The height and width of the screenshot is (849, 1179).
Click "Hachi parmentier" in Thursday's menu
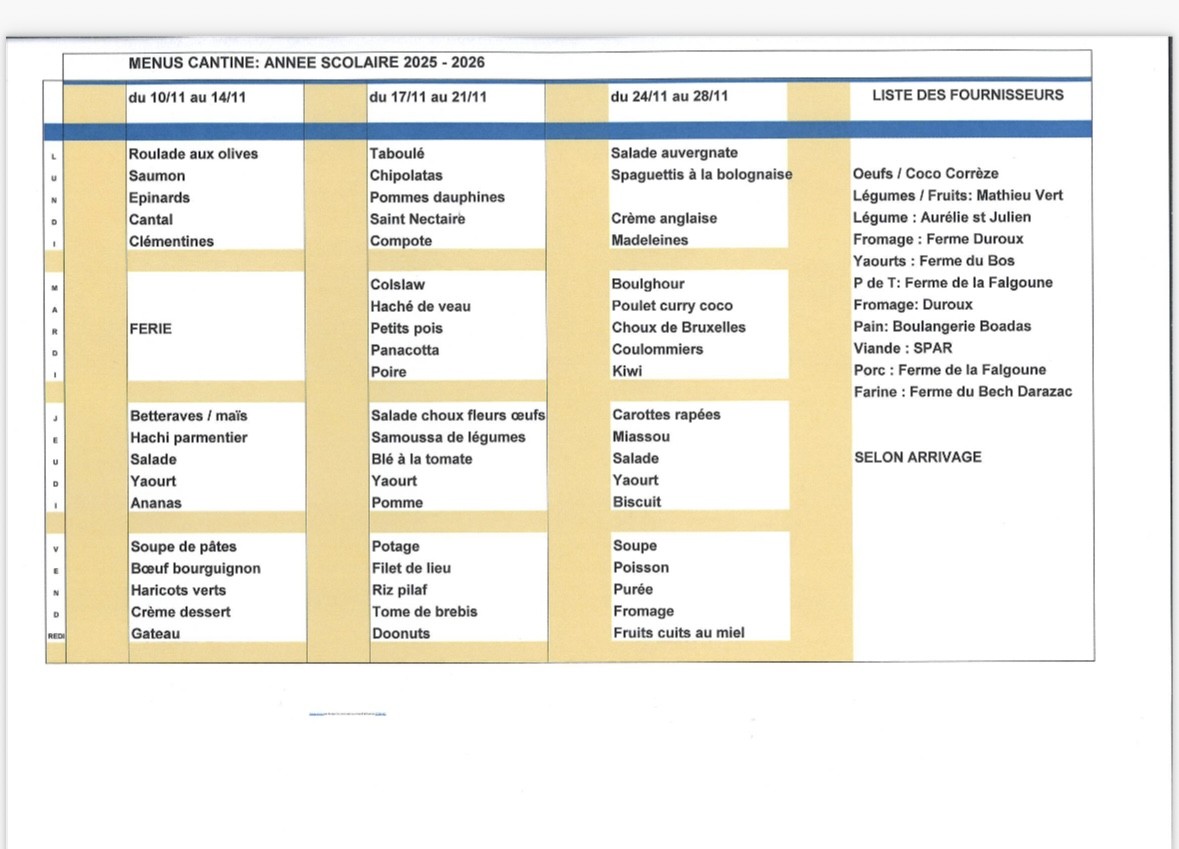(188, 437)
